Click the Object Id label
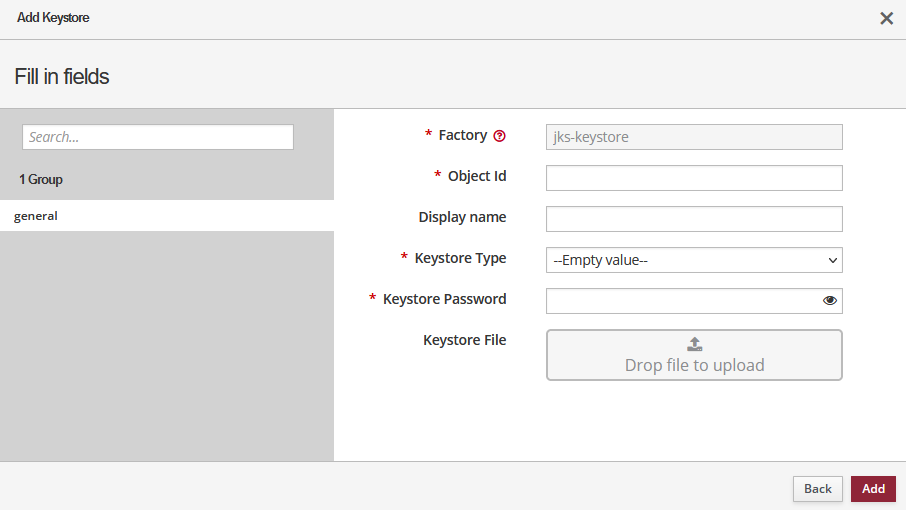The width and height of the screenshot is (906, 510). [477, 176]
